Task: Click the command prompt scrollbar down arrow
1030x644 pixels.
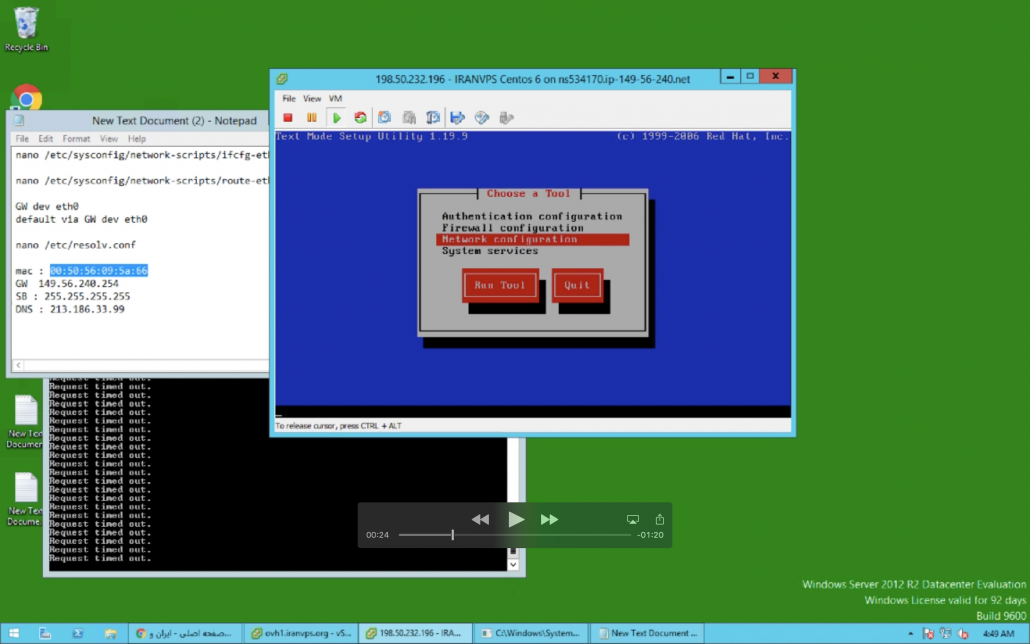Action: pyautogui.click(x=514, y=564)
